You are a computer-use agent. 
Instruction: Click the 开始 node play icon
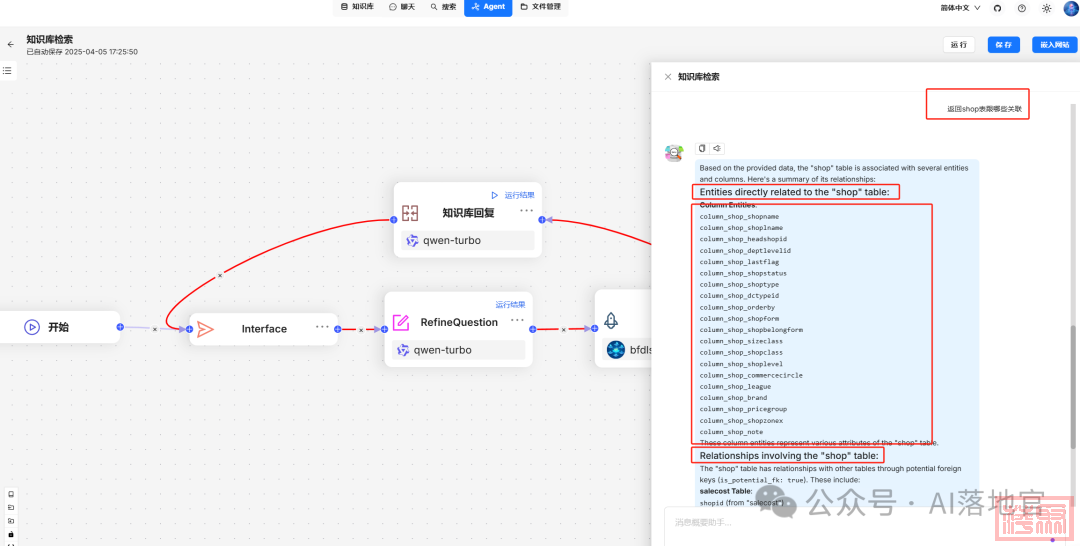[x=31, y=327]
